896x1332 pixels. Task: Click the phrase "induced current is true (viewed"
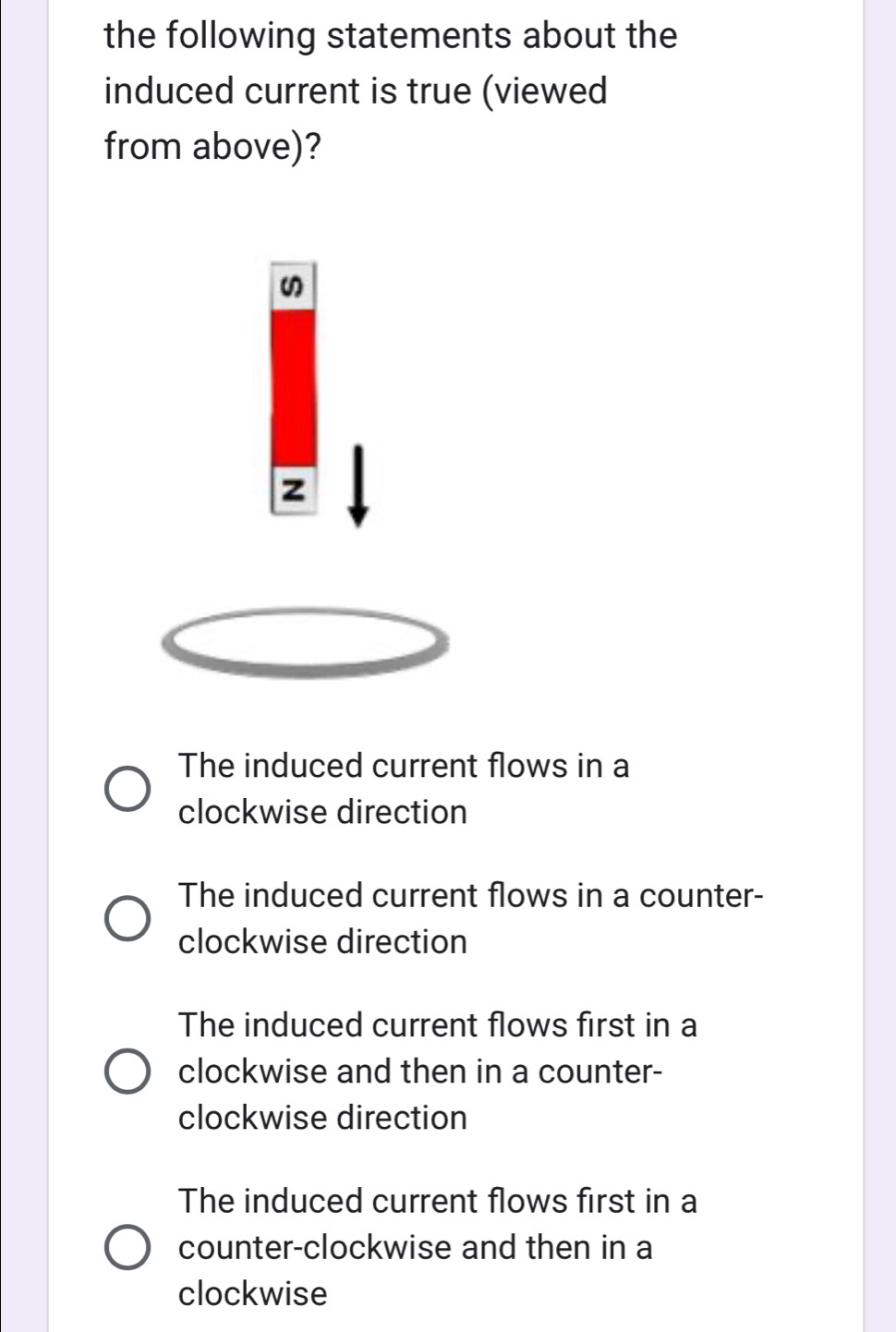[356, 91]
